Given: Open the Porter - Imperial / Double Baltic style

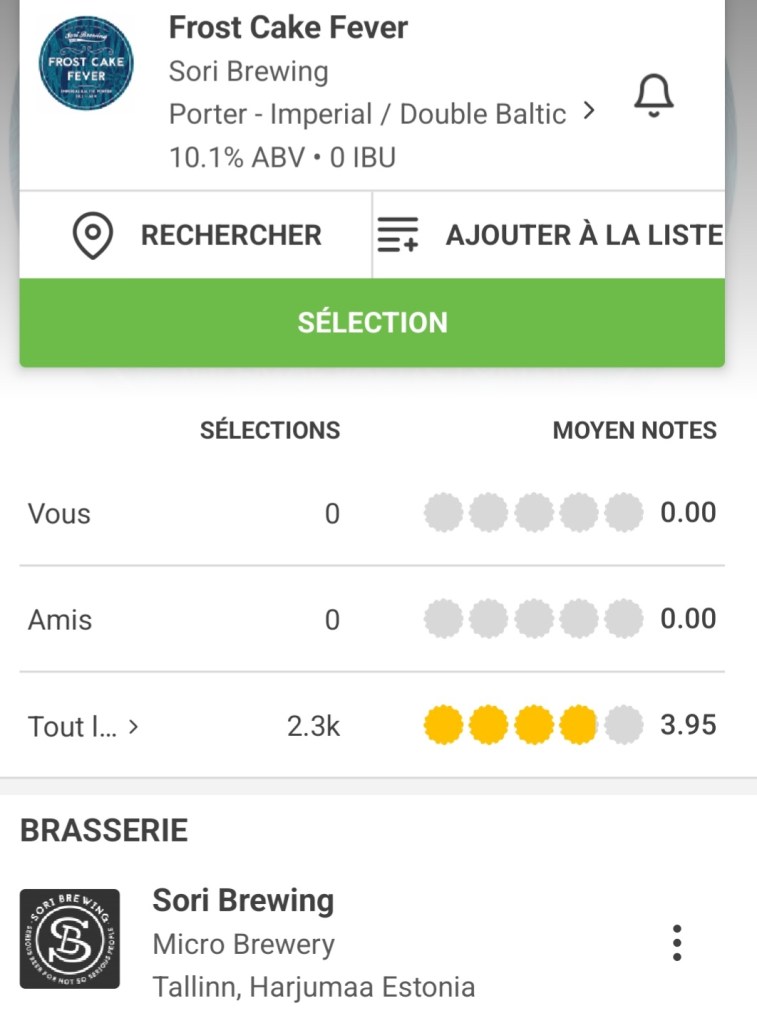Looking at the screenshot, I should tap(367, 114).
